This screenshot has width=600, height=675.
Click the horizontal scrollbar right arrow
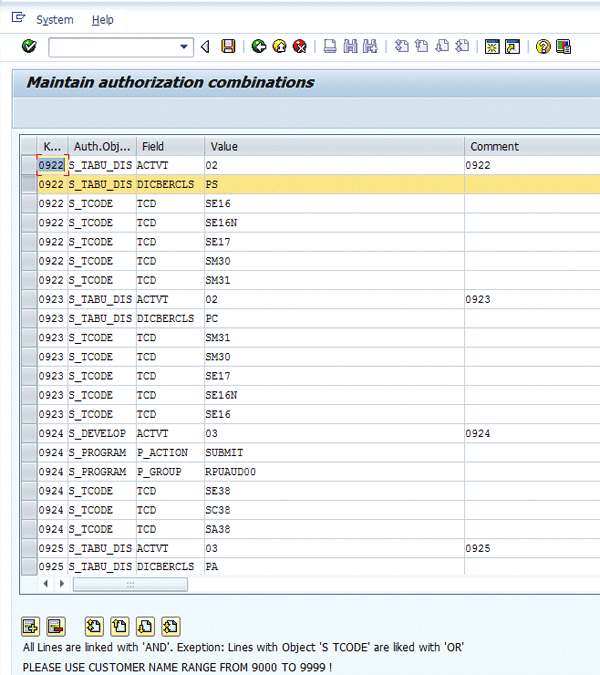61,582
